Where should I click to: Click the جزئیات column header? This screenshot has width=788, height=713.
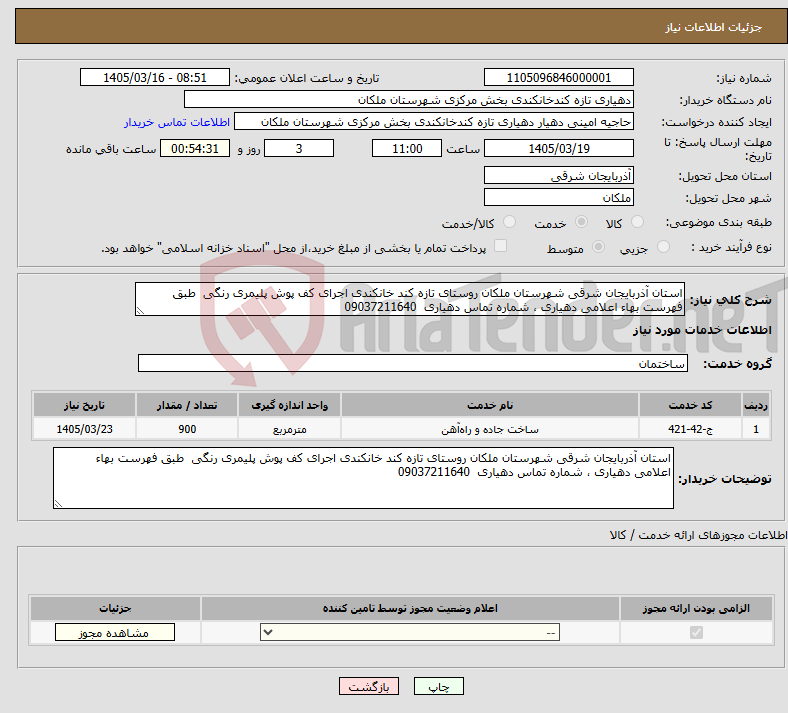point(115,608)
